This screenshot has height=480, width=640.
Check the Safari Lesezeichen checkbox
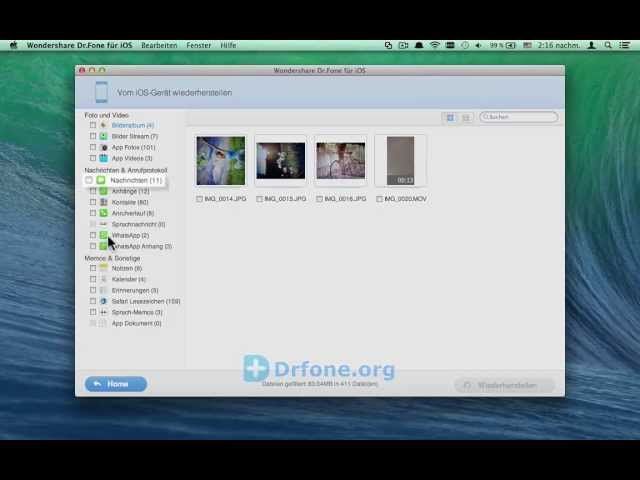tap(93, 301)
